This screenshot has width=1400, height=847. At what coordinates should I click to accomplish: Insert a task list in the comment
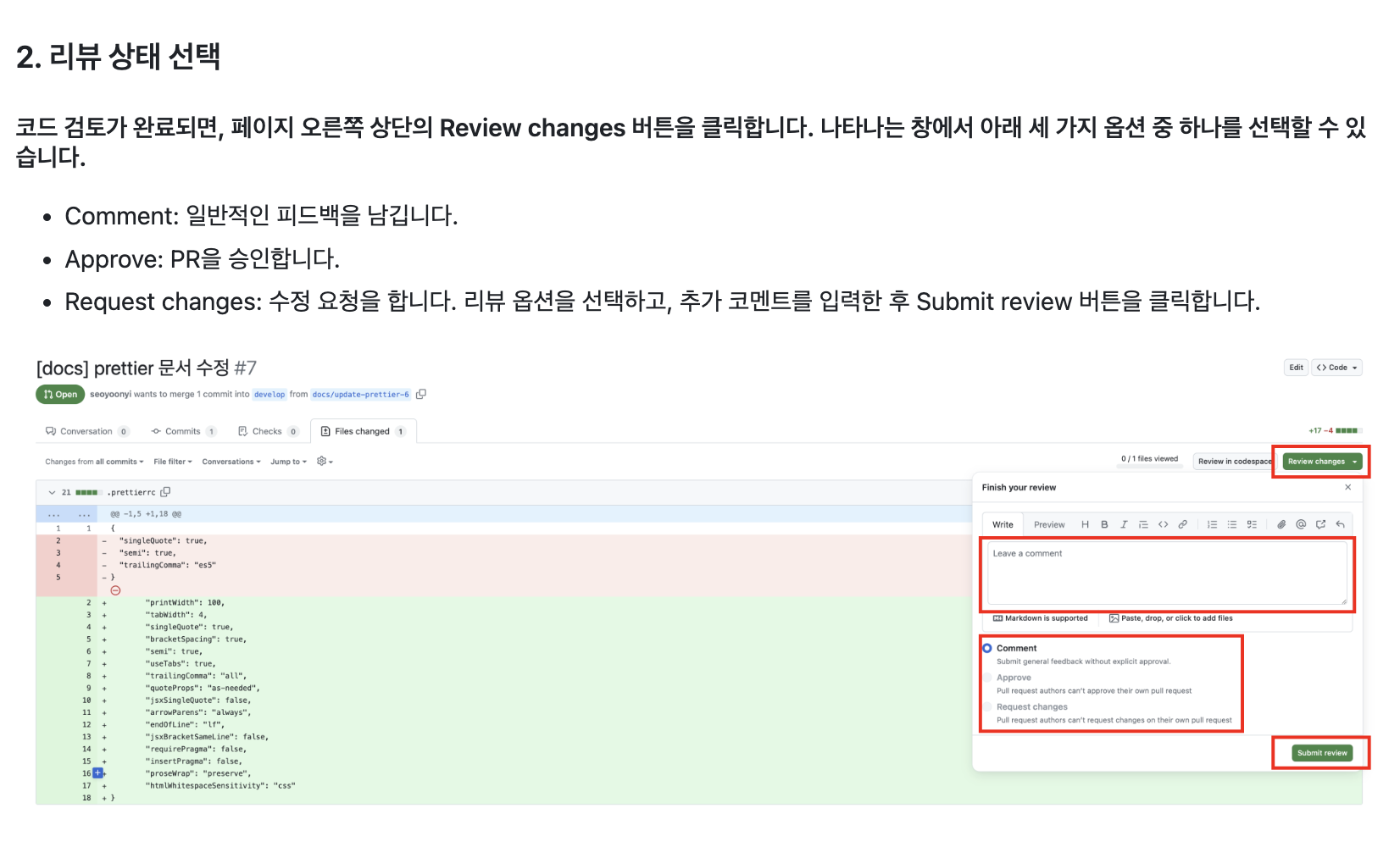tap(1252, 525)
